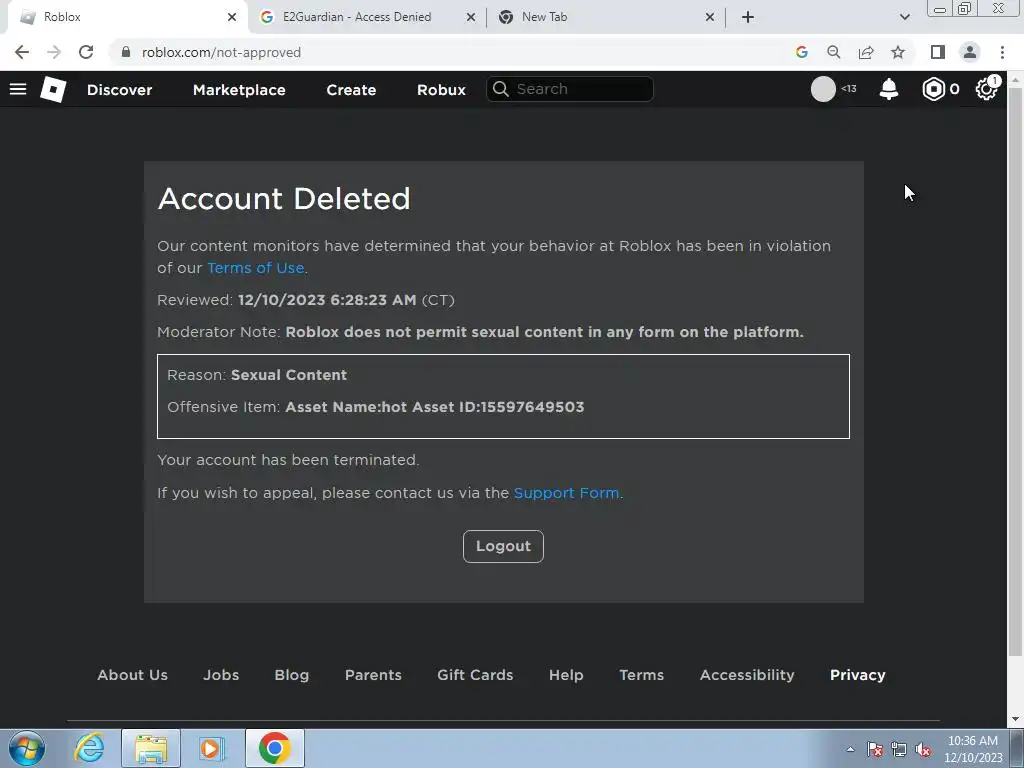This screenshot has width=1024, height=768.
Task: Click the Chrome taskbar icon
Action: click(274, 748)
